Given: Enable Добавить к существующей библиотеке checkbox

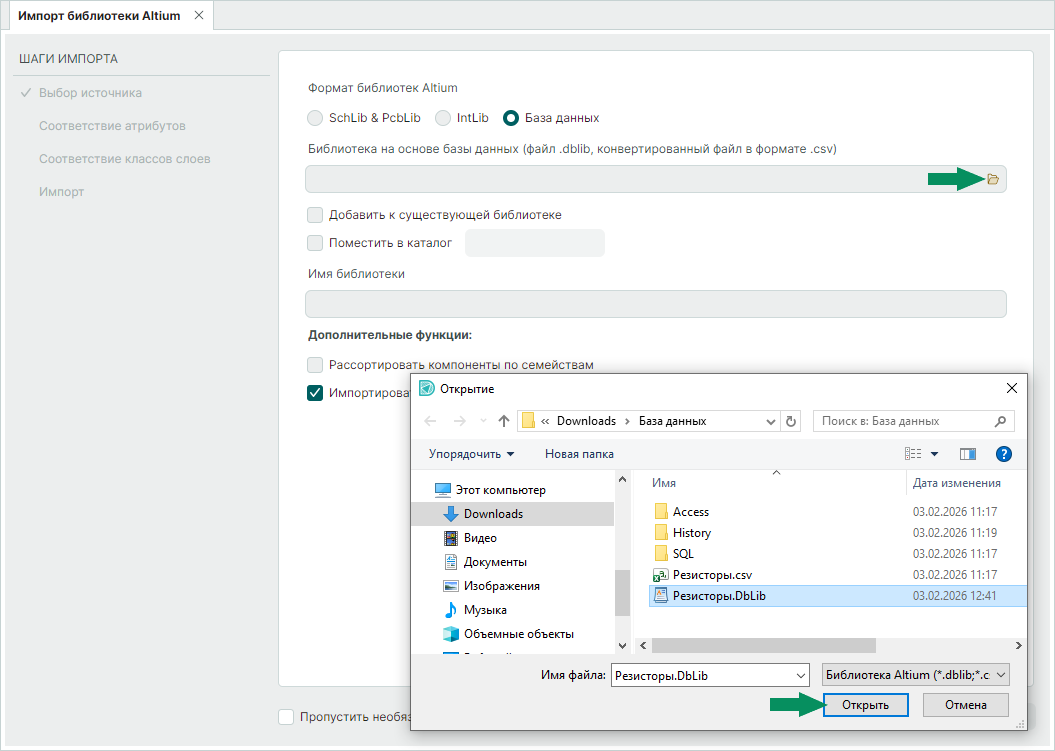Looking at the screenshot, I should pyautogui.click(x=315, y=215).
